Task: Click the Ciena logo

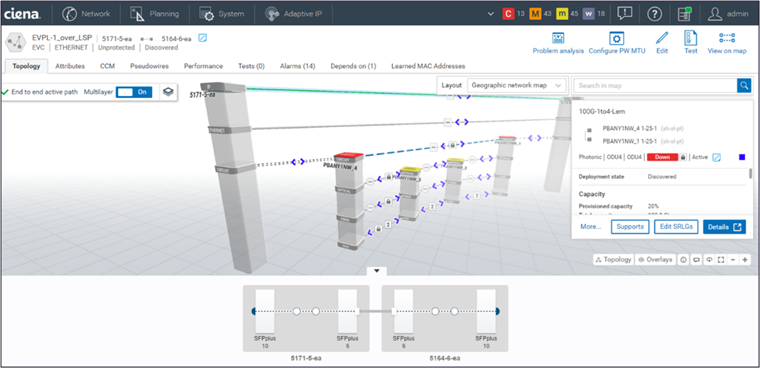Action: pyautogui.click(x=22, y=15)
